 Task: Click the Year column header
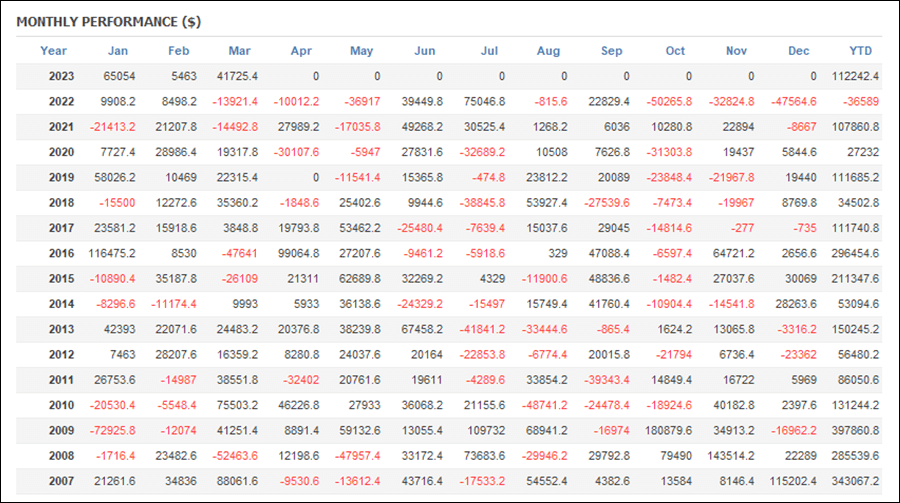click(x=53, y=51)
